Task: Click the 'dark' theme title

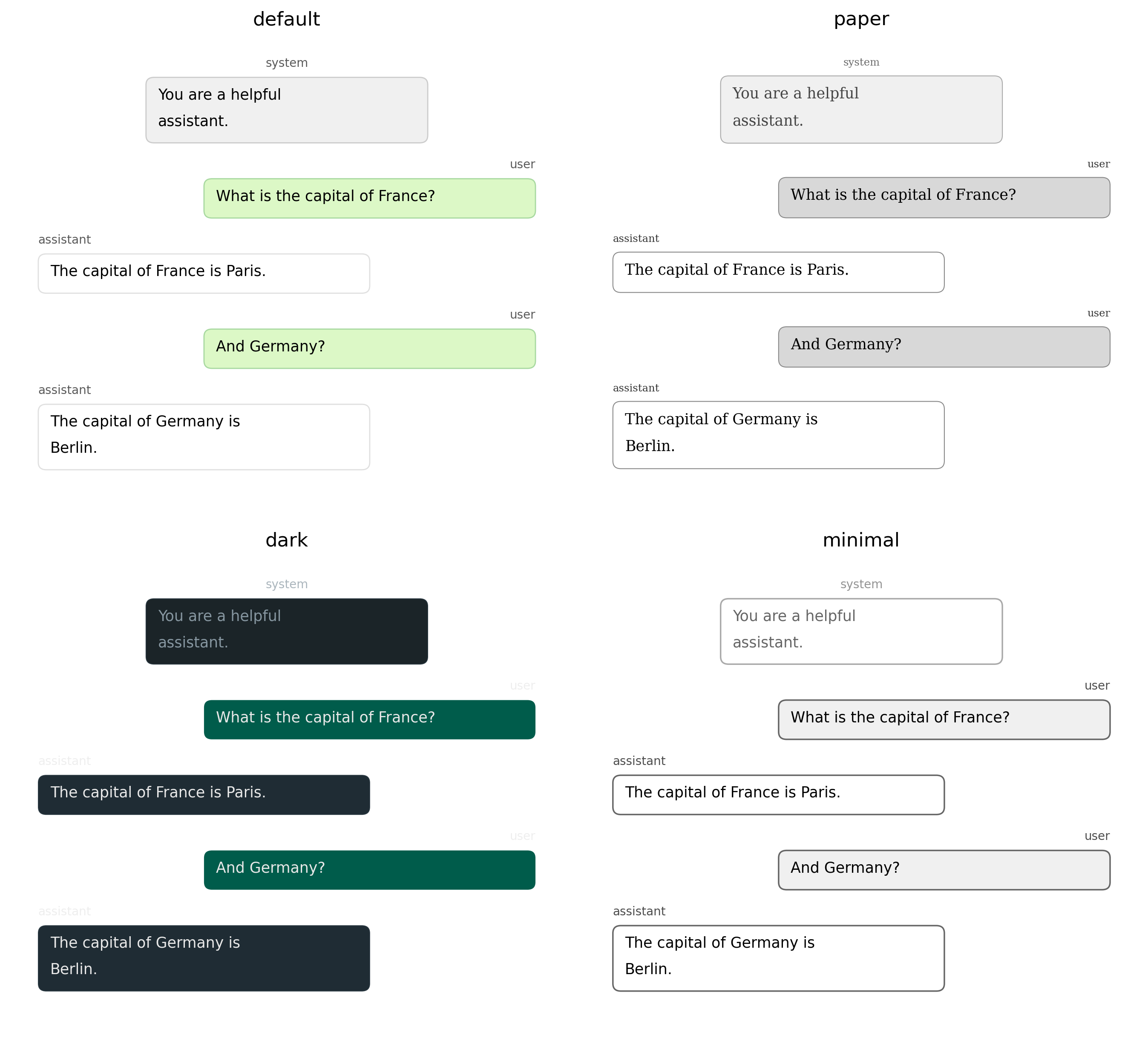Action: point(286,540)
